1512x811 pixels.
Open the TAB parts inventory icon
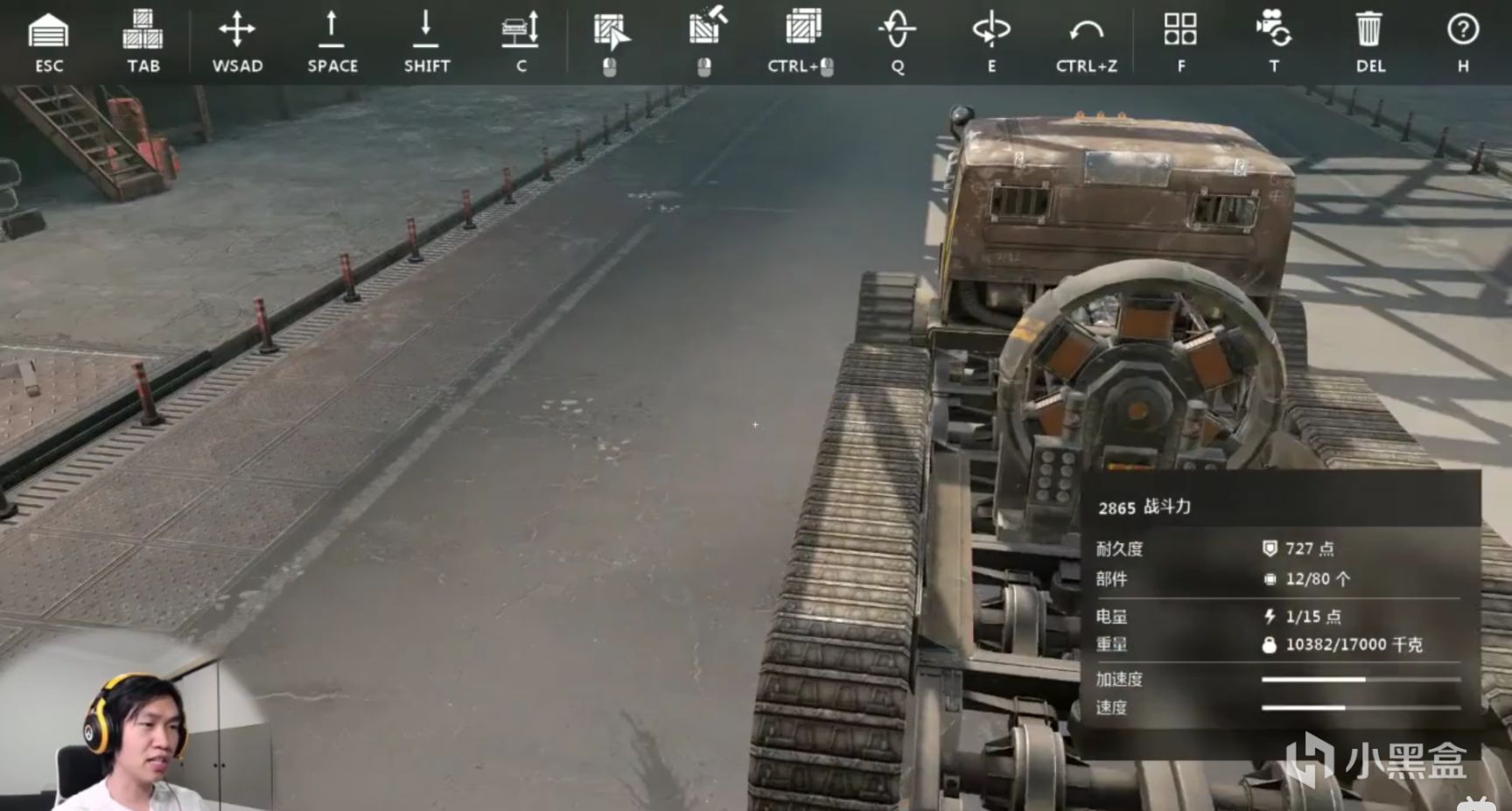tap(143, 29)
